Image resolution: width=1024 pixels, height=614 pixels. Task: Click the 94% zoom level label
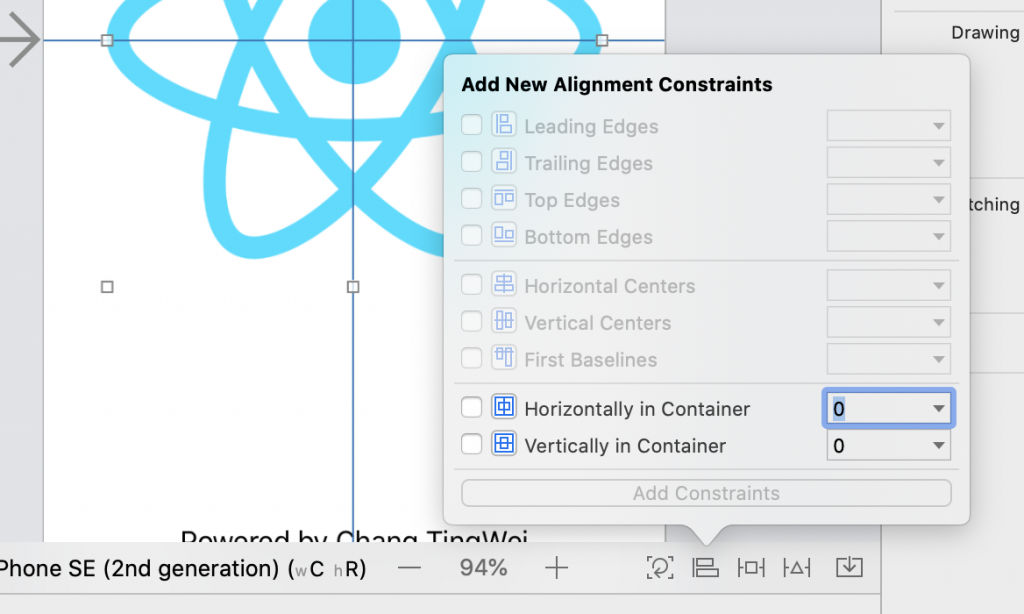point(483,568)
